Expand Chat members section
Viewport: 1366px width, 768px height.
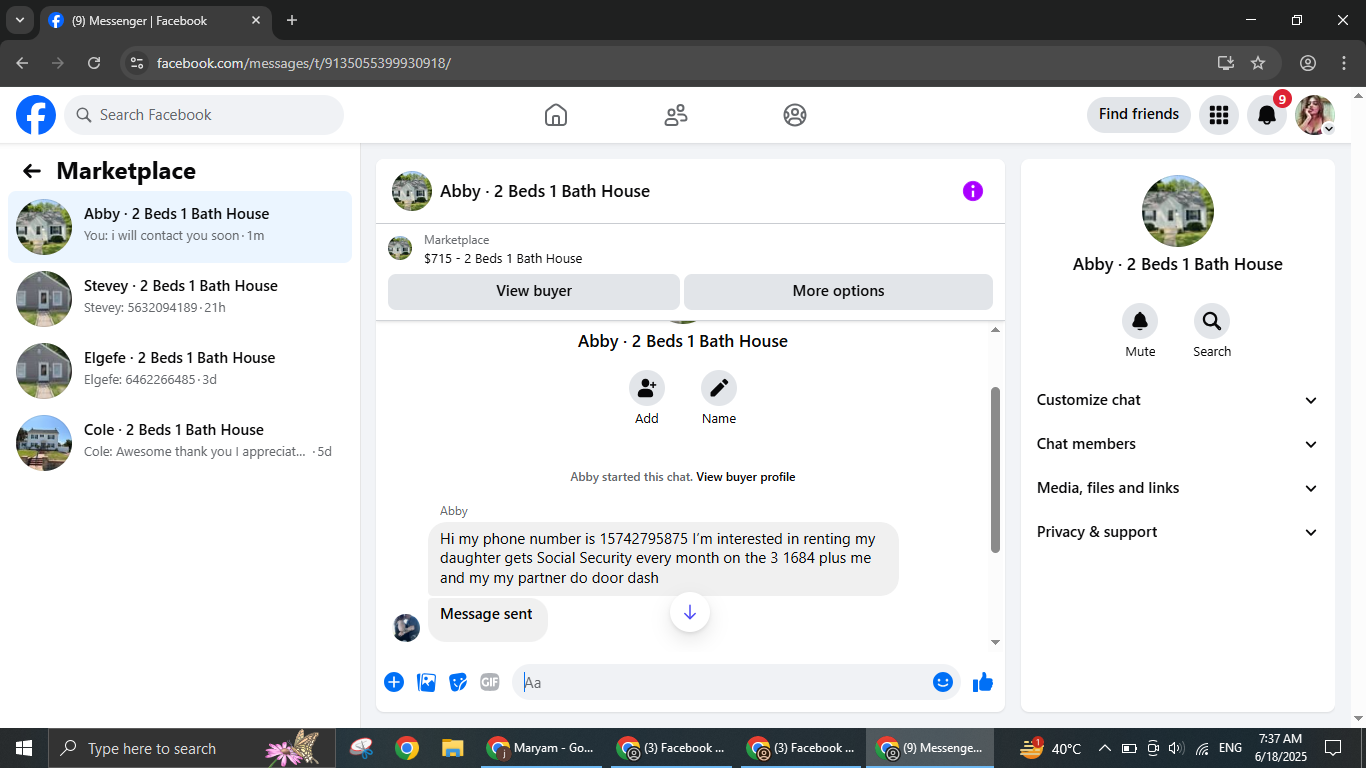1178,444
